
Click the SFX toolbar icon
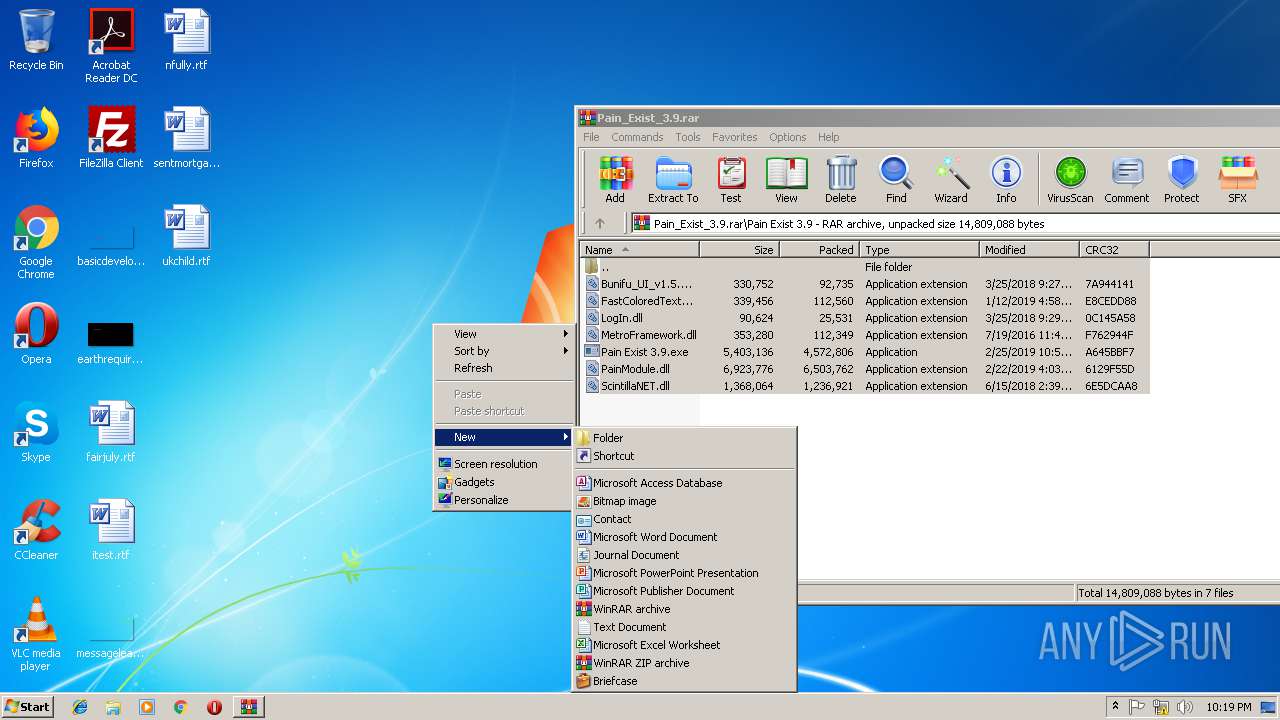pos(1237,180)
